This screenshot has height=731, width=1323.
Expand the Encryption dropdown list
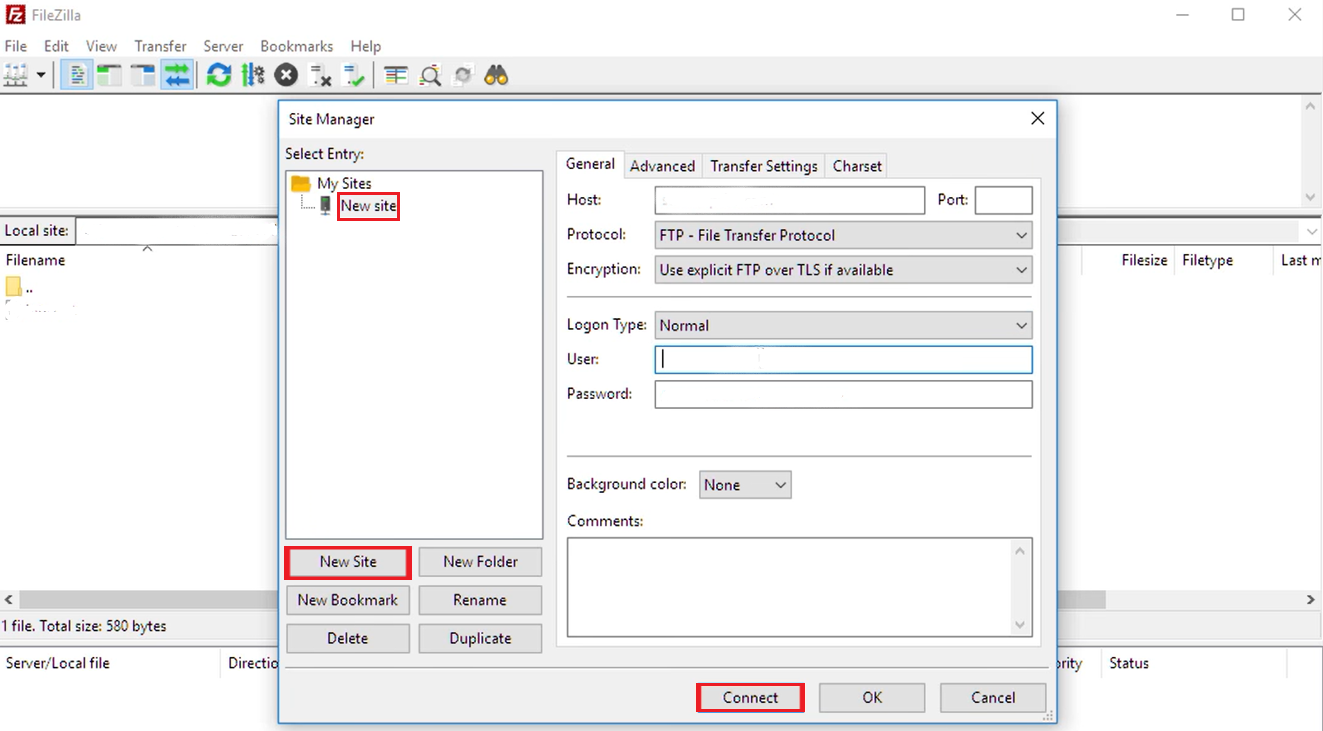tap(843, 270)
